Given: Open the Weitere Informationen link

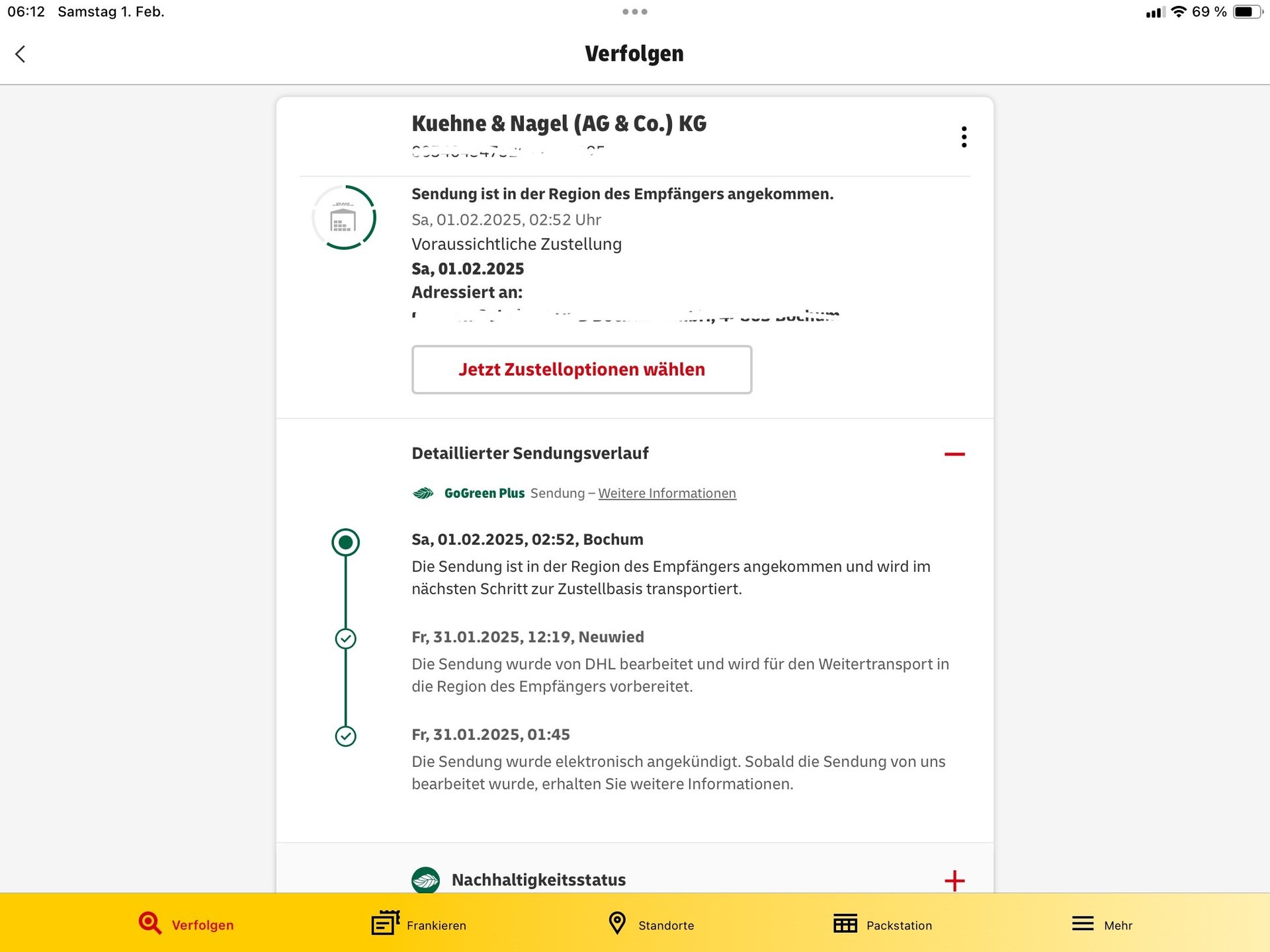Looking at the screenshot, I should (667, 494).
